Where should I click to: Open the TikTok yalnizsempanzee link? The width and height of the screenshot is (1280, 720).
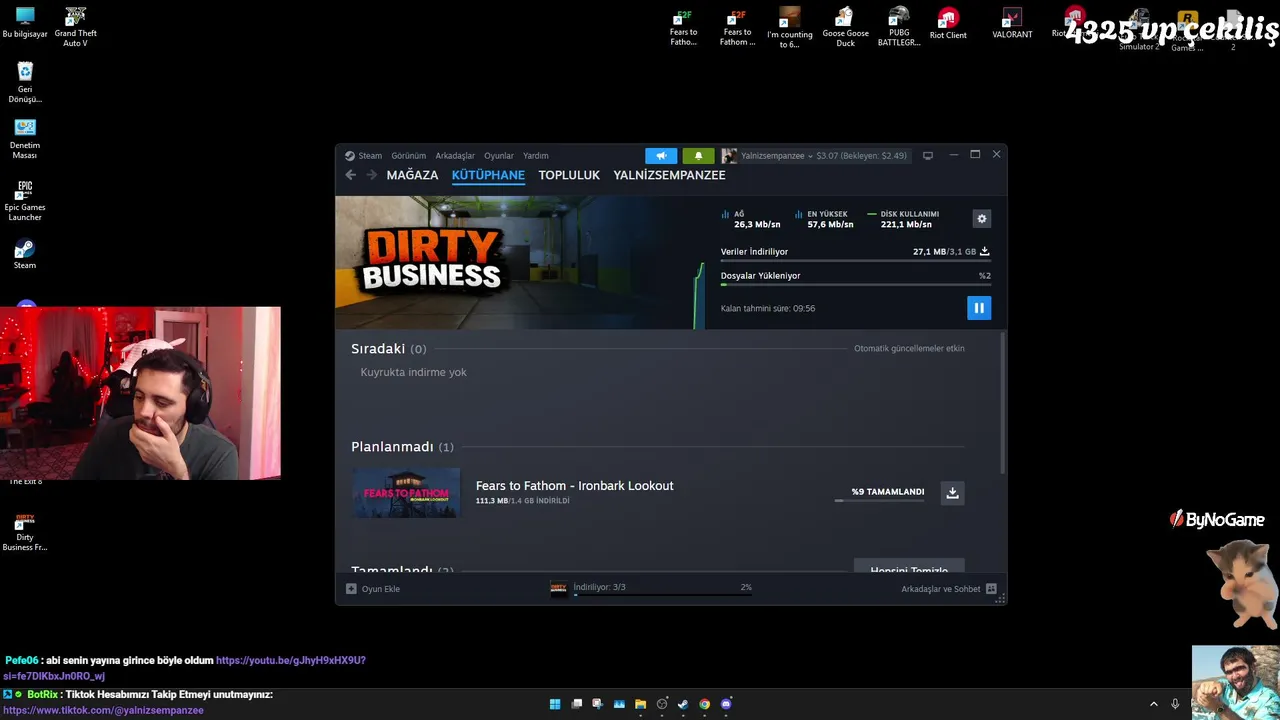[103, 710]
